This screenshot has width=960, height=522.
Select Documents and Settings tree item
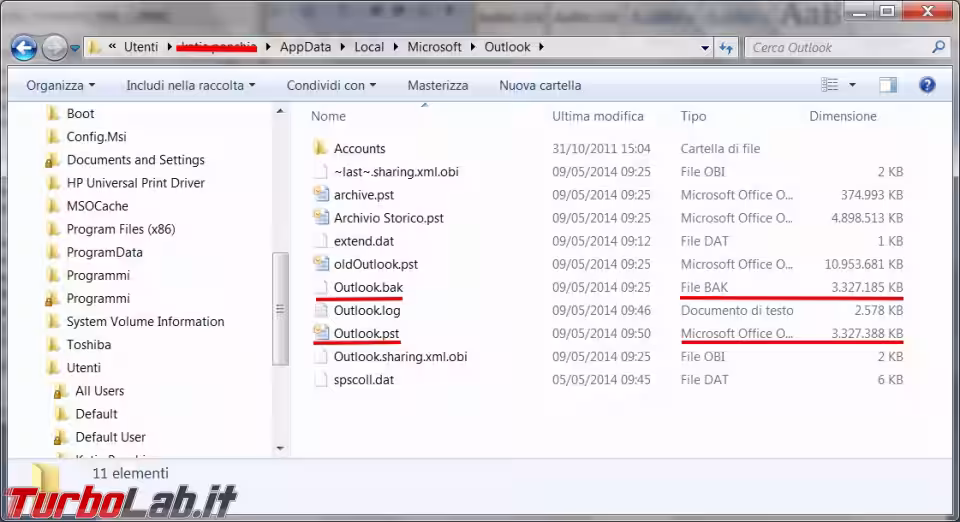point(135,160)
